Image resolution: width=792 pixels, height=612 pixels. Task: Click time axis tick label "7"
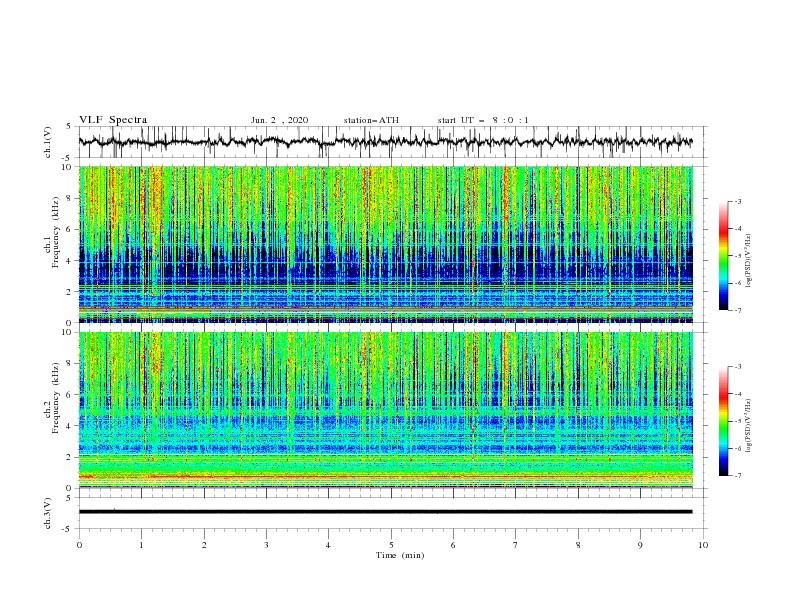(516, 545)
